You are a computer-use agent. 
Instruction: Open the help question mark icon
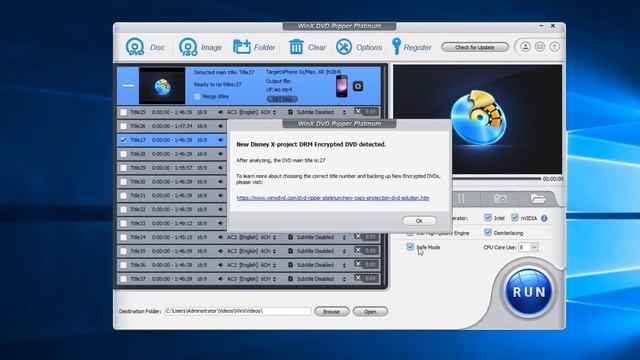click(554, 47)
